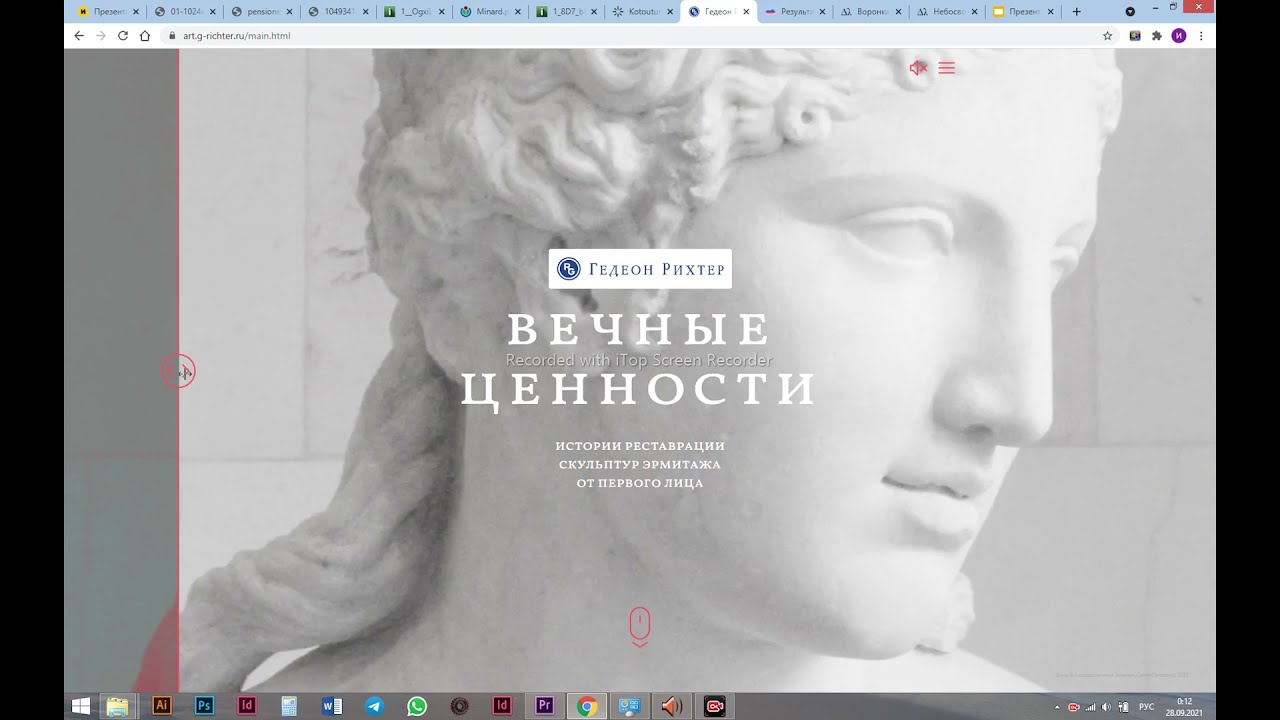Viewport: 1280px width, 720px height.
Task: Close the active Гедеон tab
Action: click(x=746, y=12)
